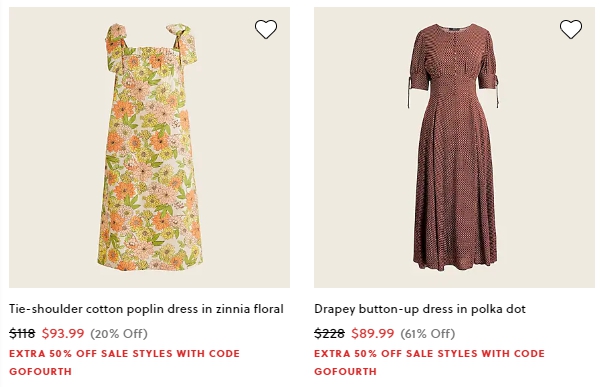Click GOFOURTH code below the floral dress
This screenshot has height=387, width=601.
tap(41, 371)
